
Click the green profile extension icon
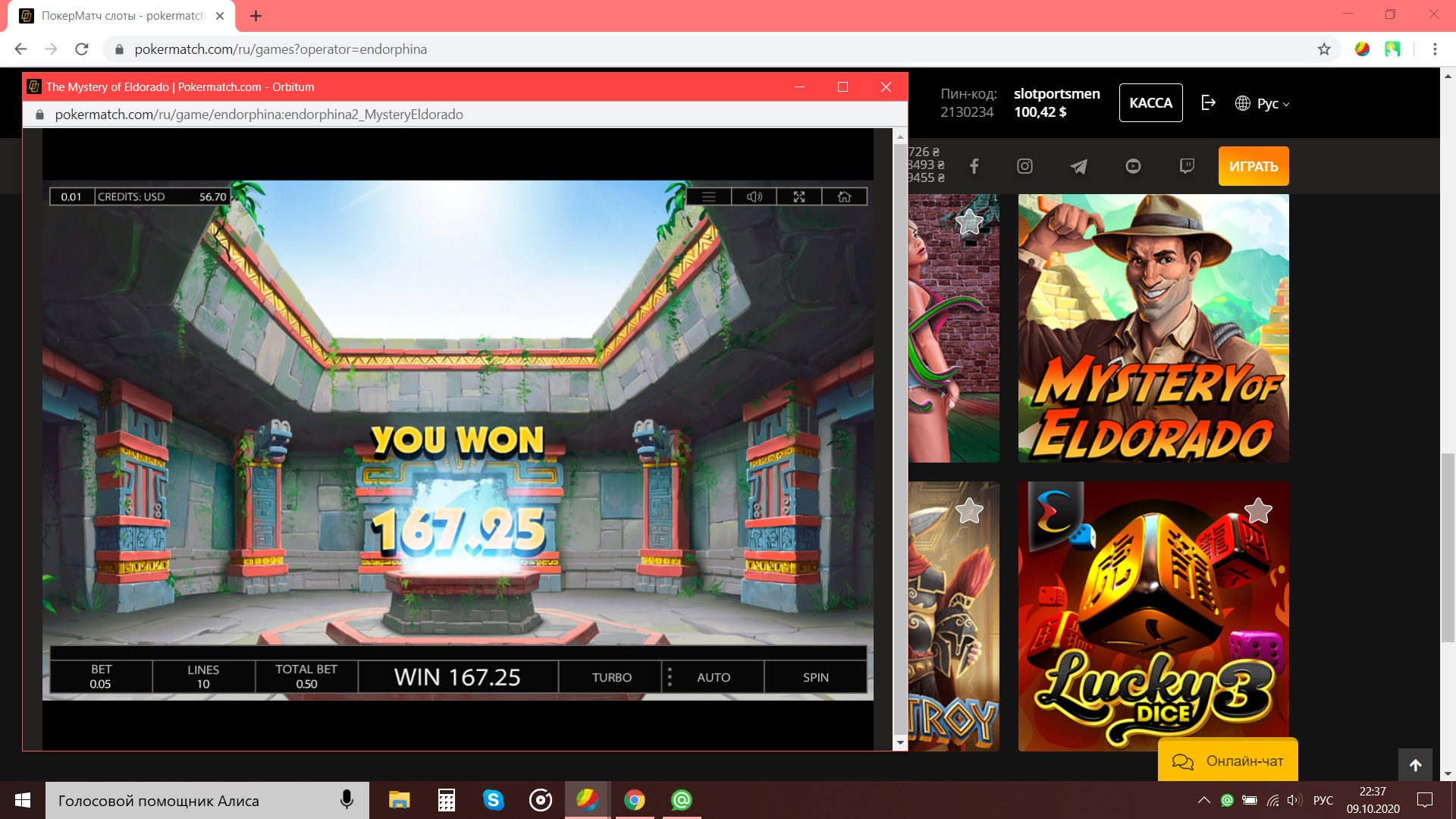[1392, 49]
